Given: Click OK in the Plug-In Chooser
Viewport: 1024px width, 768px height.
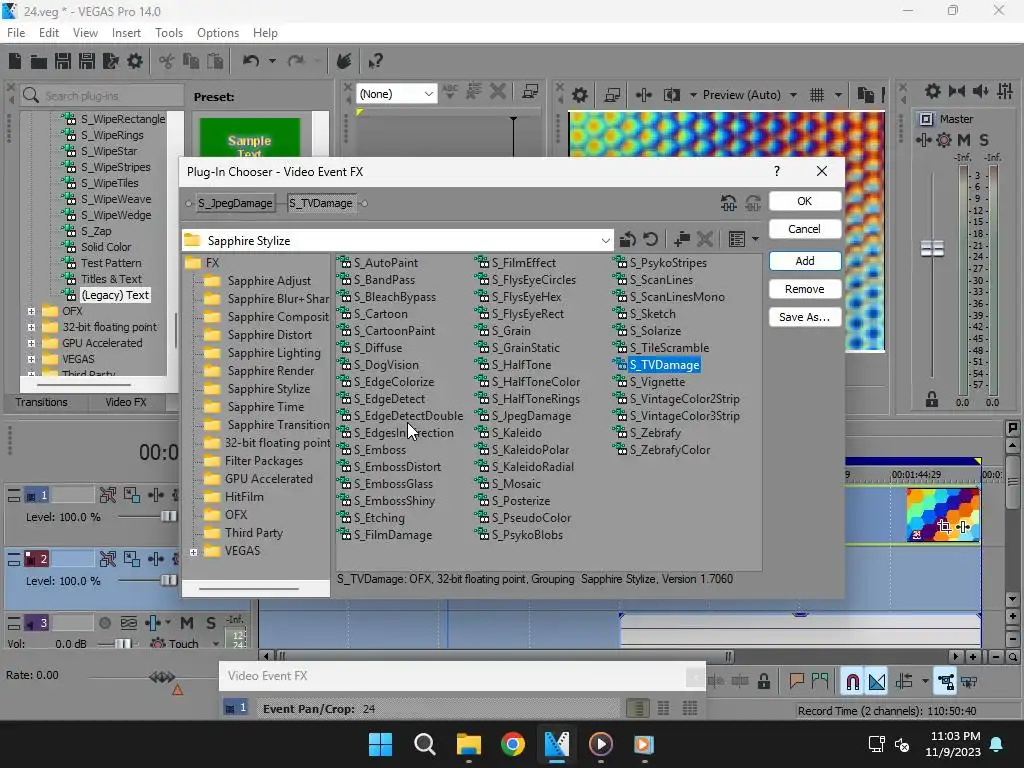Looking at the screenshot, I should tap(805, 201).
